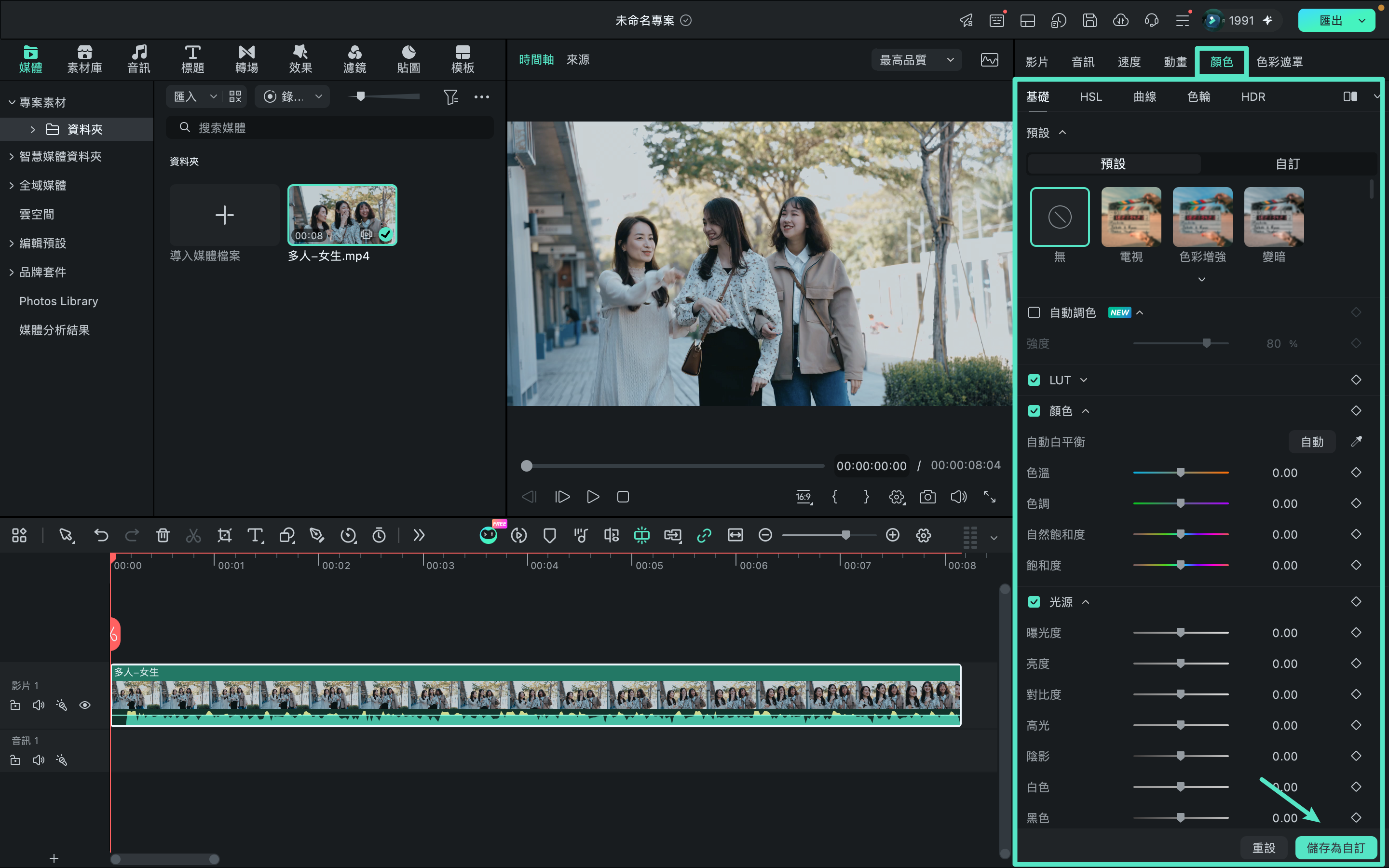Toggle the before/after compare view icon
This screenshot has width=1389, height=868.
(x=1350, y=96)
